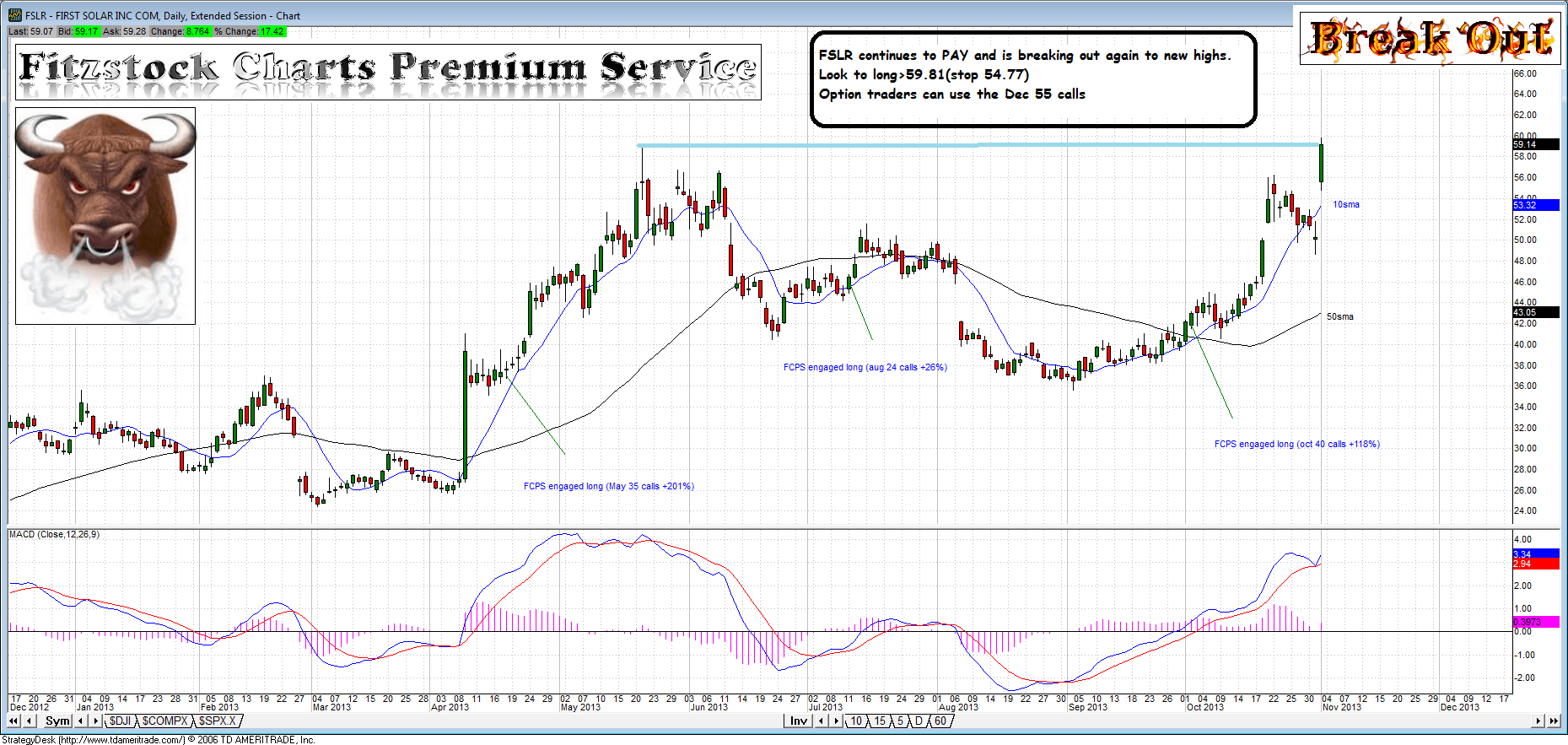Choose the 5 minute interval tab
Screen dimensions: 1568x745
(900, 721)
